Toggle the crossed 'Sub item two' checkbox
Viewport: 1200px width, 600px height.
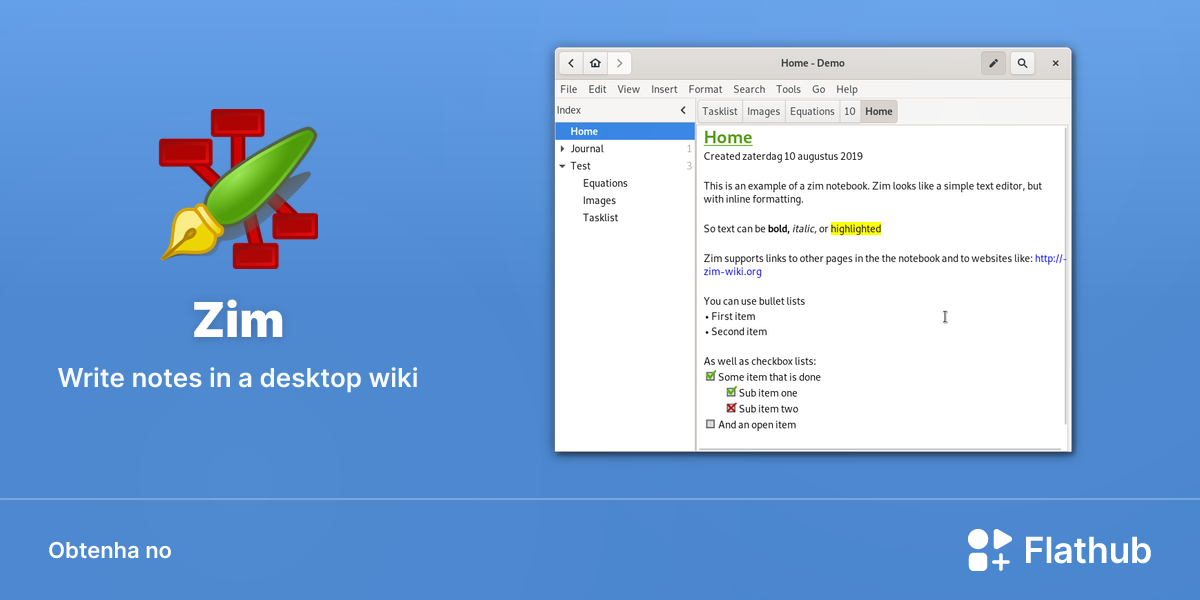[x=731, y=408]
